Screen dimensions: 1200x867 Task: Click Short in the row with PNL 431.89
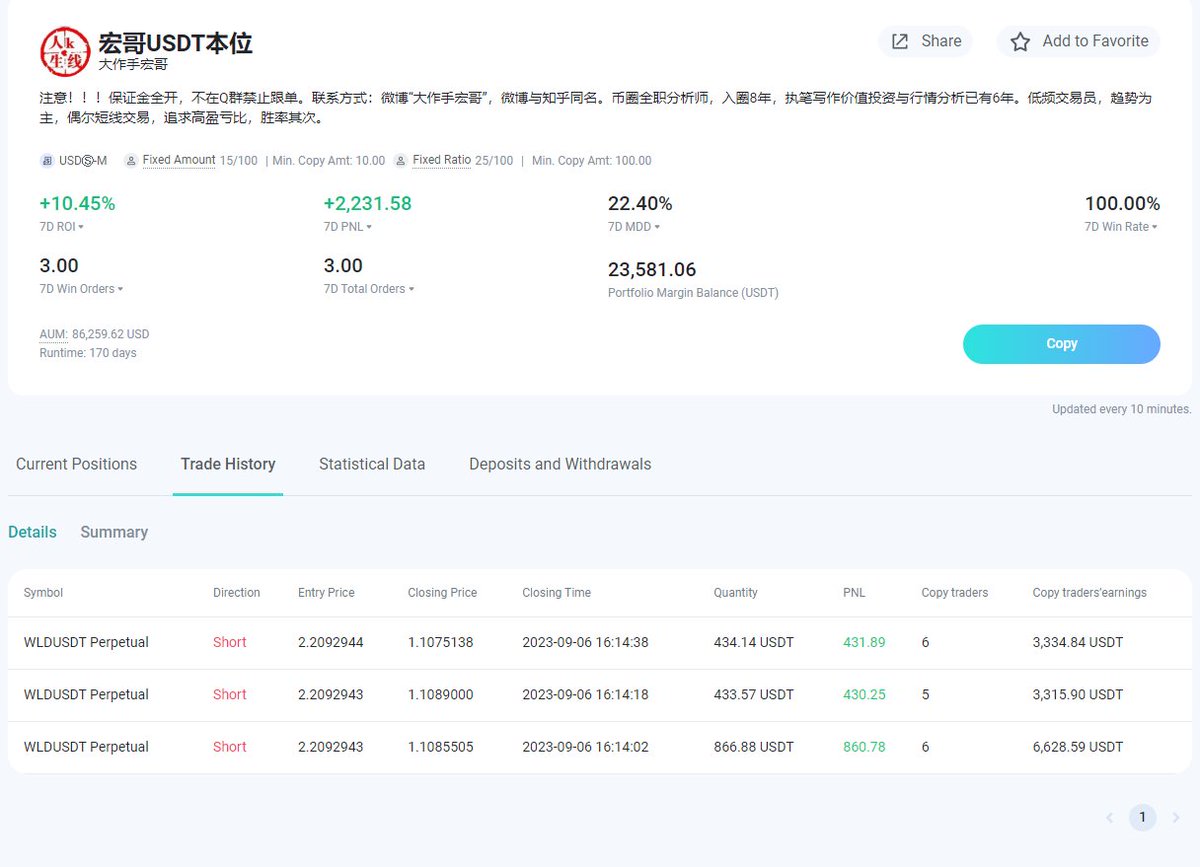tap(229, 642)
